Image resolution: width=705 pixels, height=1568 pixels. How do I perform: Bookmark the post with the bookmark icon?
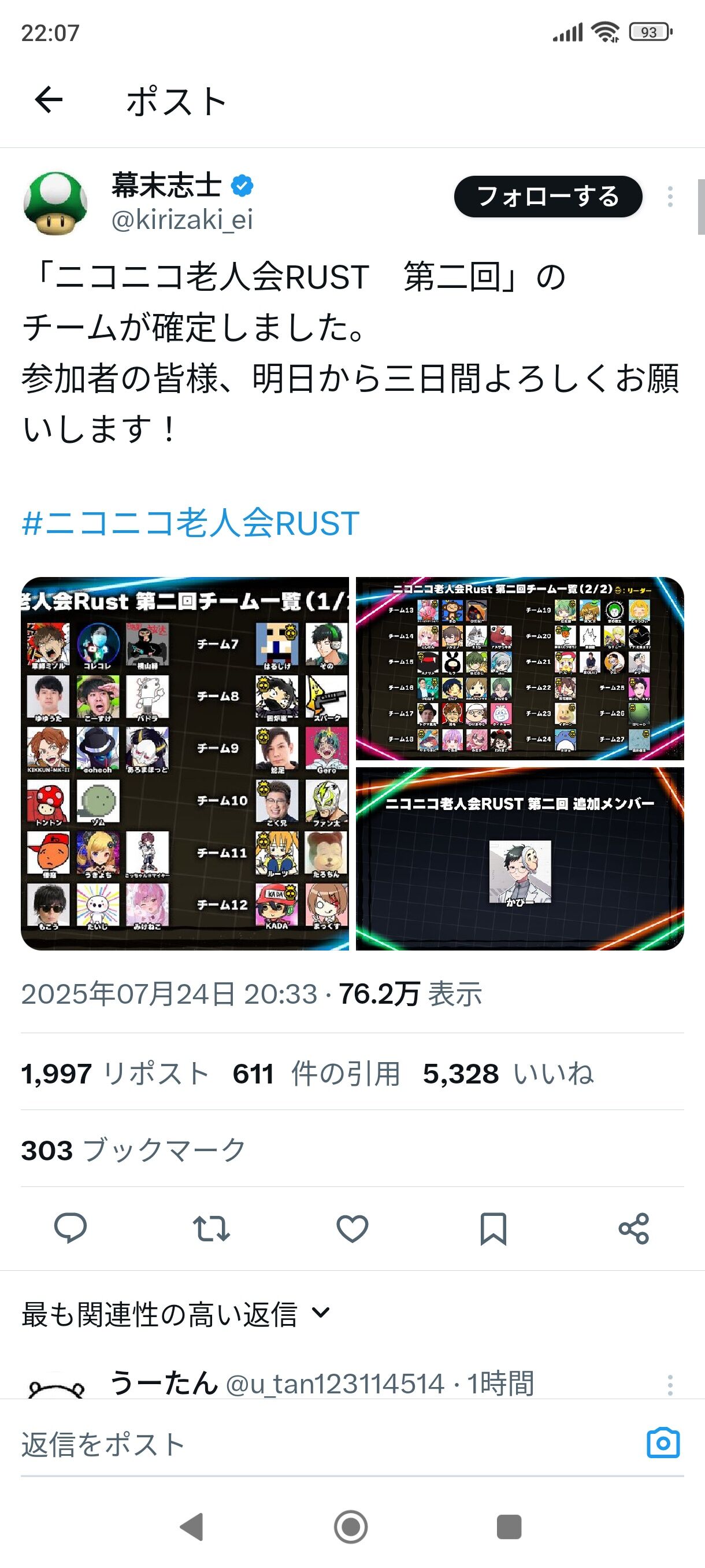click(x=493, y=1229)
